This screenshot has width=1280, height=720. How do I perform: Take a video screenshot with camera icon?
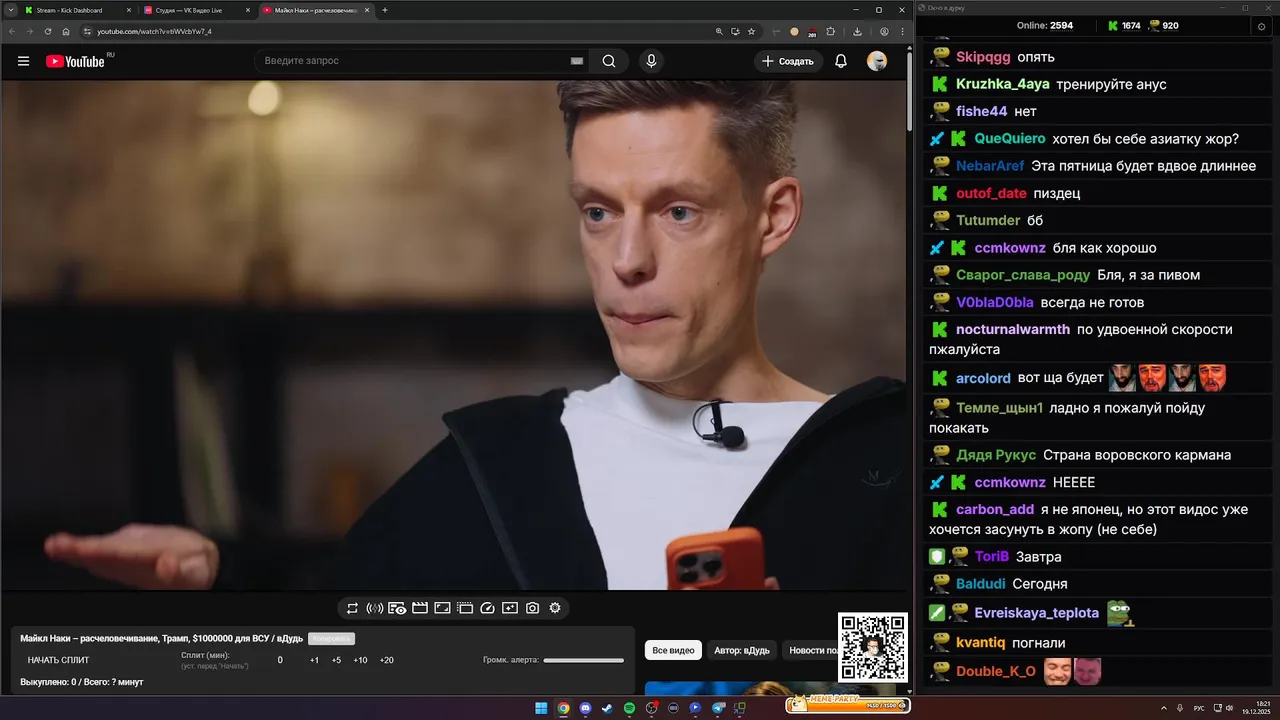coord(533,608)
